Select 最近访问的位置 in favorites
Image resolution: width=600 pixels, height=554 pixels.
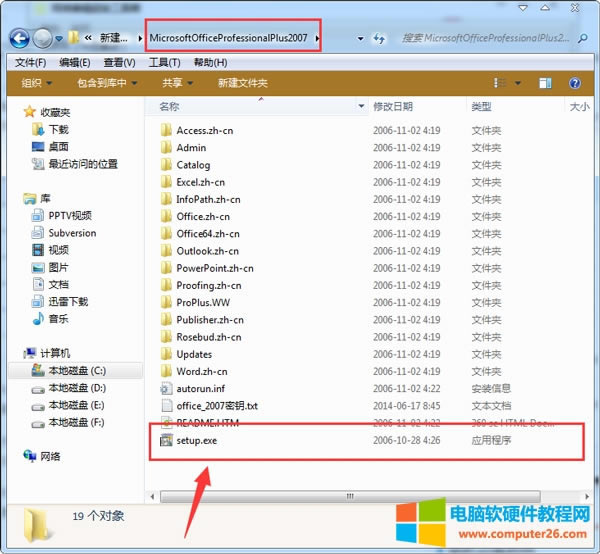pyautogui.click(x=83, y=164)
